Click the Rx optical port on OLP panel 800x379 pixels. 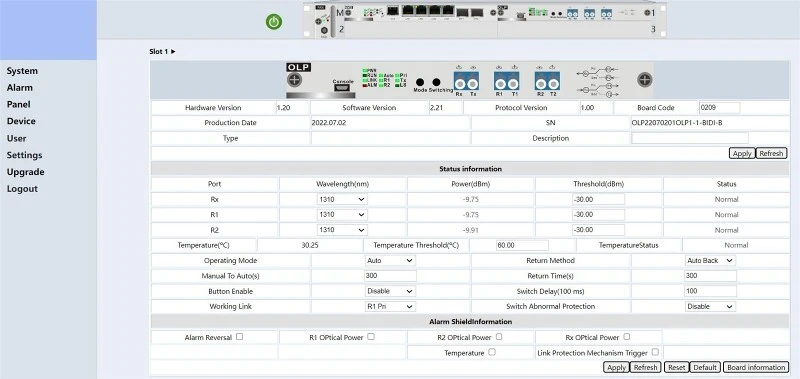coord(460,84)
